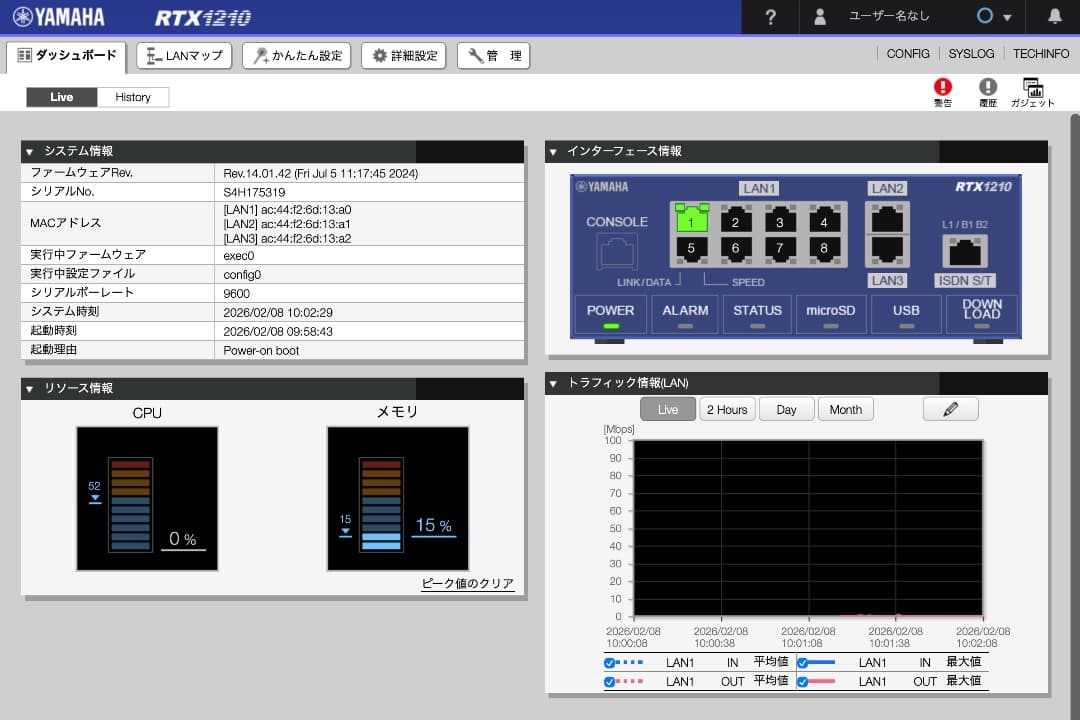Click the CONFIG link
The height and width of the screenshot is (720, 1080).
coord(907,53)
